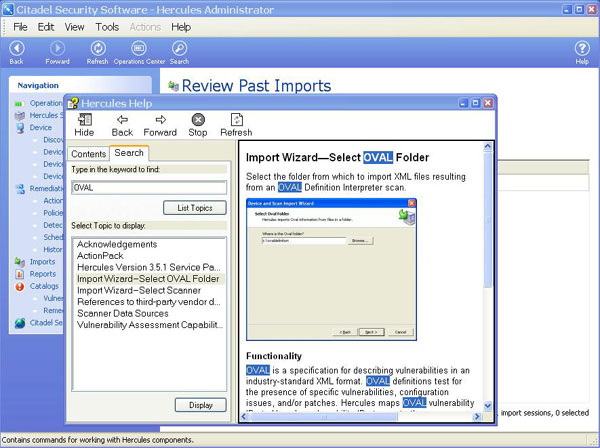Hide the help navigation pane
Screen dimensions: 600x448
click(84, 124)
